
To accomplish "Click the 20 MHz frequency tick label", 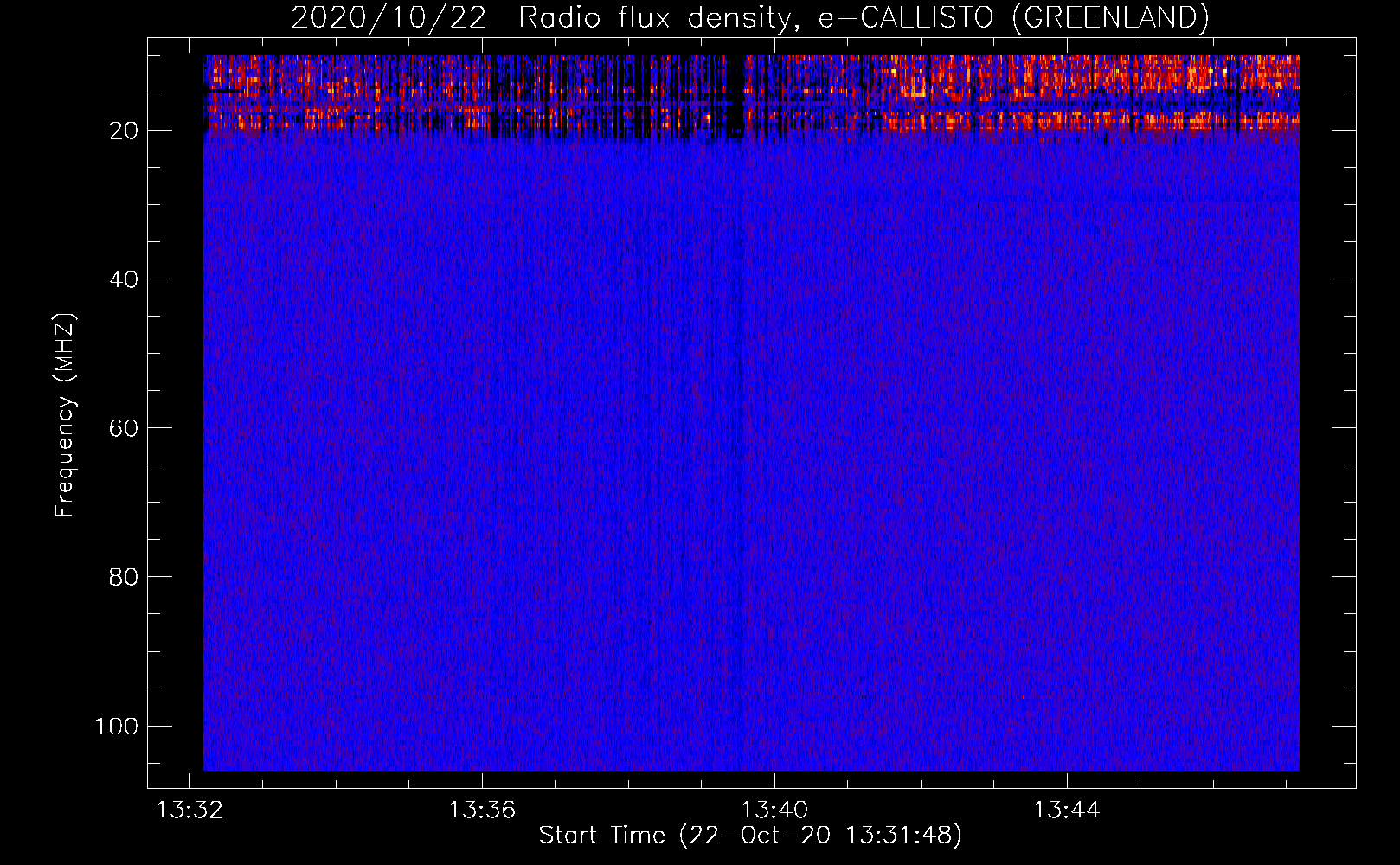I will pyautogui.click(x=124, y=131).
